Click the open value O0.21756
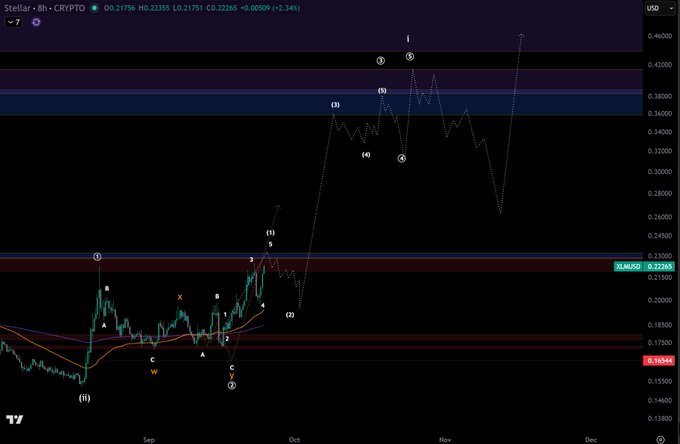This screenshot has height=444, width=680. click(x=120, y=8)
